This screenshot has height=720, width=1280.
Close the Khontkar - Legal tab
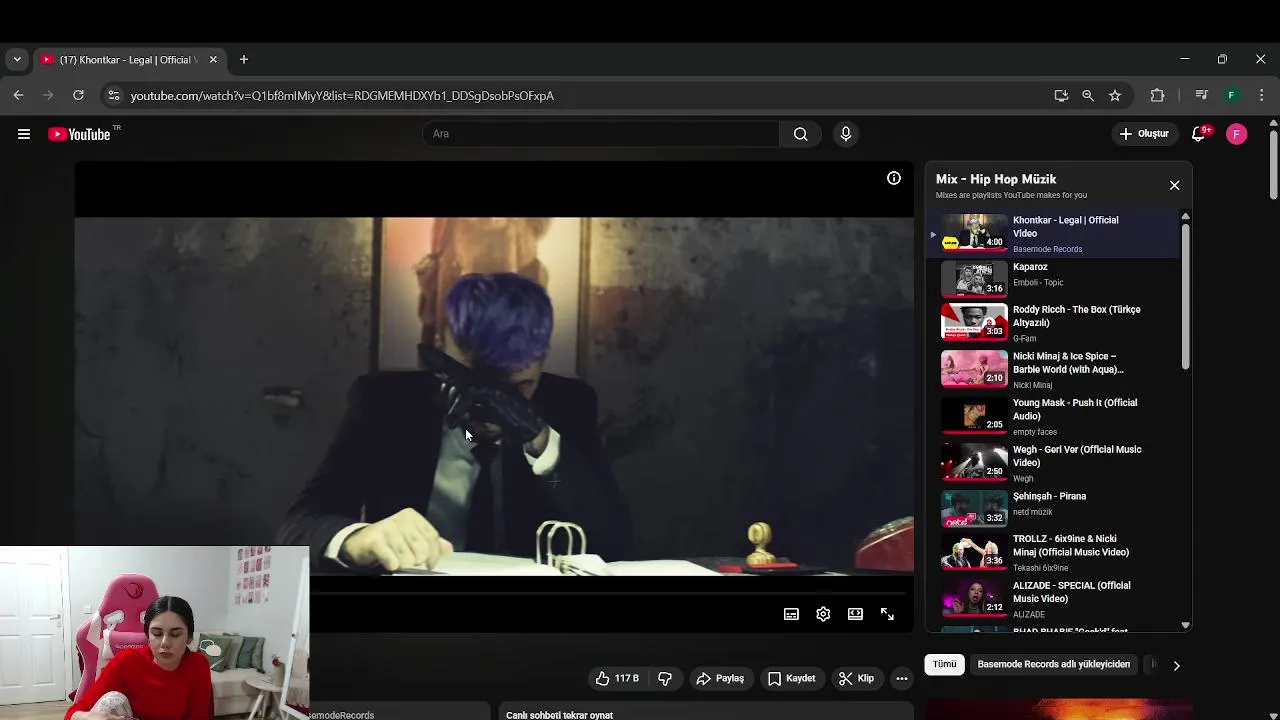coord(213,59)
